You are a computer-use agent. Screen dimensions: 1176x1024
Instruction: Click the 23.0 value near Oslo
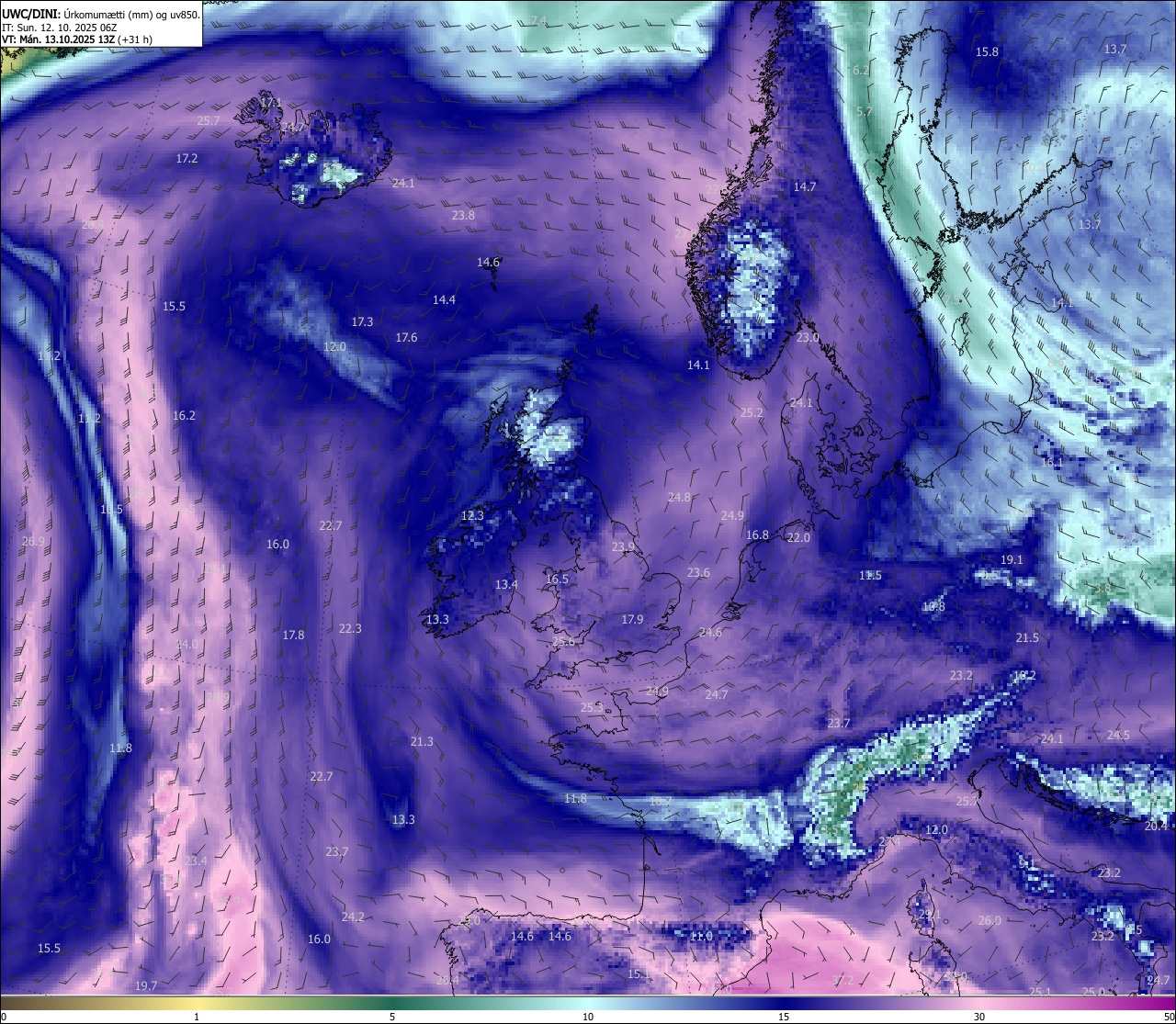[x=808, y=339]
